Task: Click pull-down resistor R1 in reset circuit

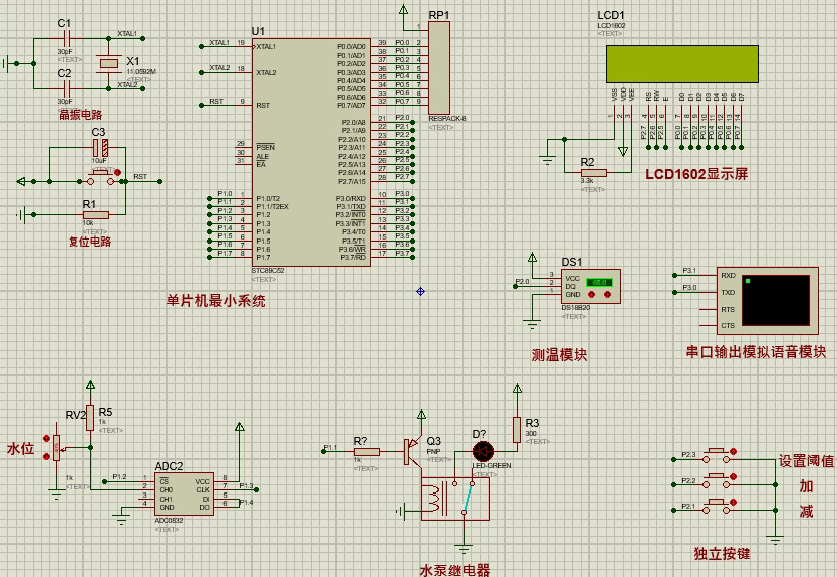Action: [96, 214]
